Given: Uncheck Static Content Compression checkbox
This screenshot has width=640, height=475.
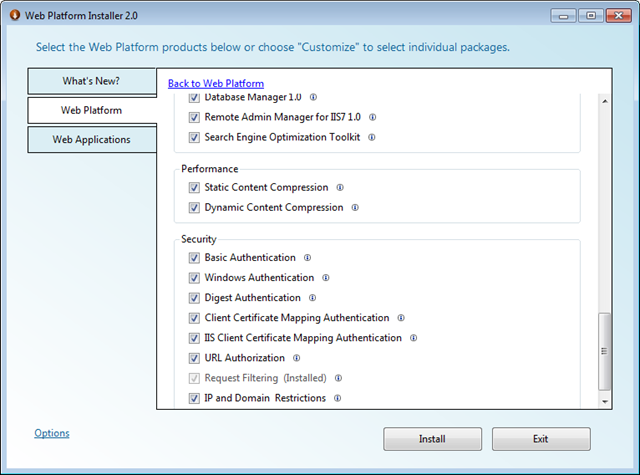Looking at the screenshot, I should pos(194,188).
